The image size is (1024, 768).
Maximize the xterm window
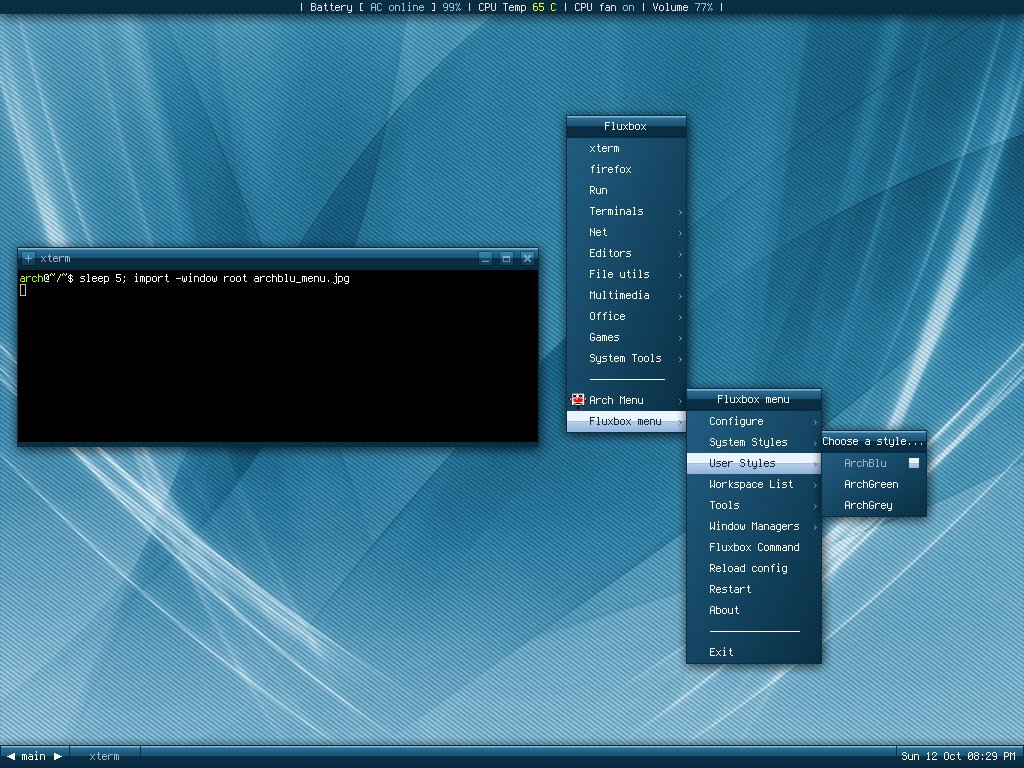(506, 259)
